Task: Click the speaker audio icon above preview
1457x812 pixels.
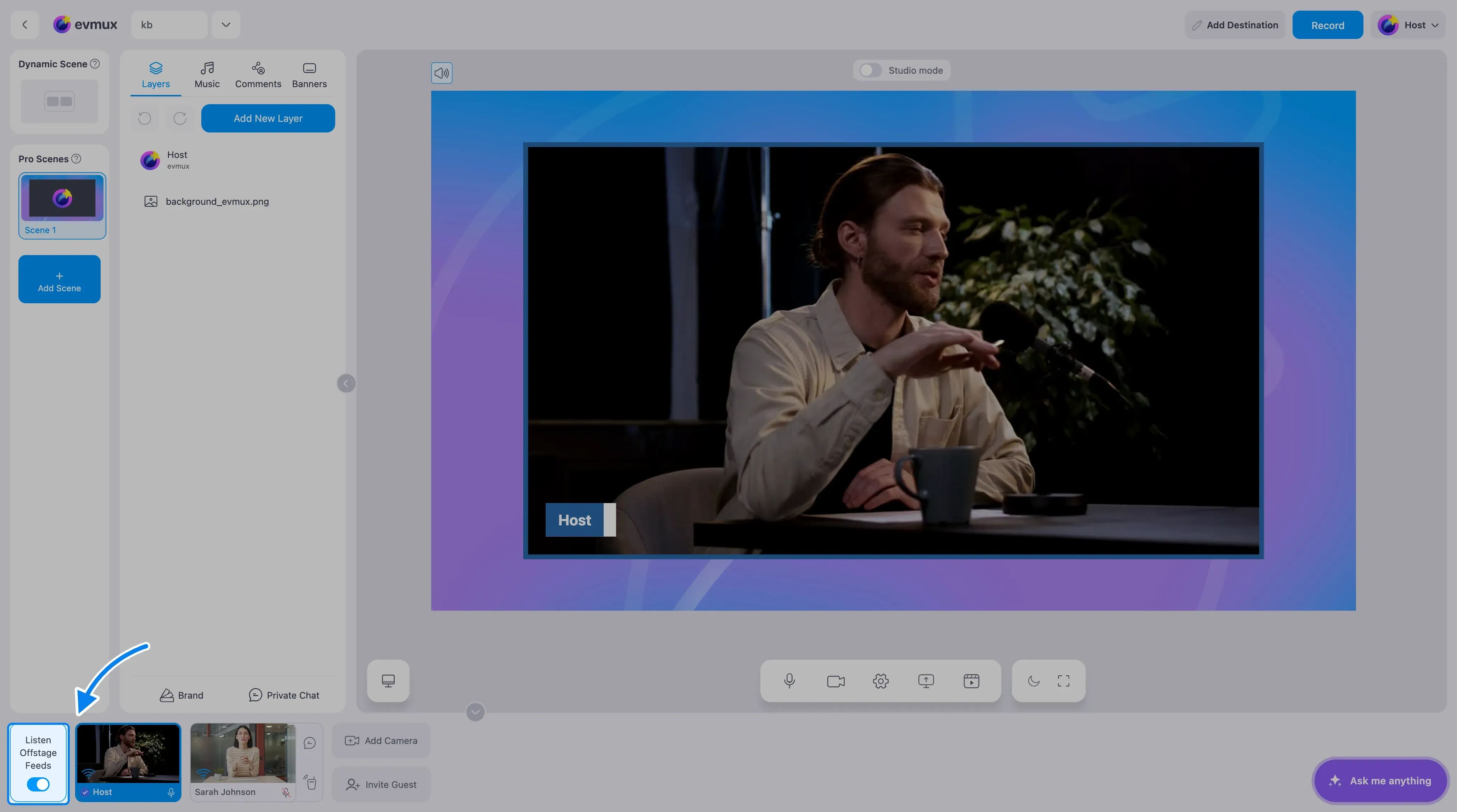Action: point(442,73)
